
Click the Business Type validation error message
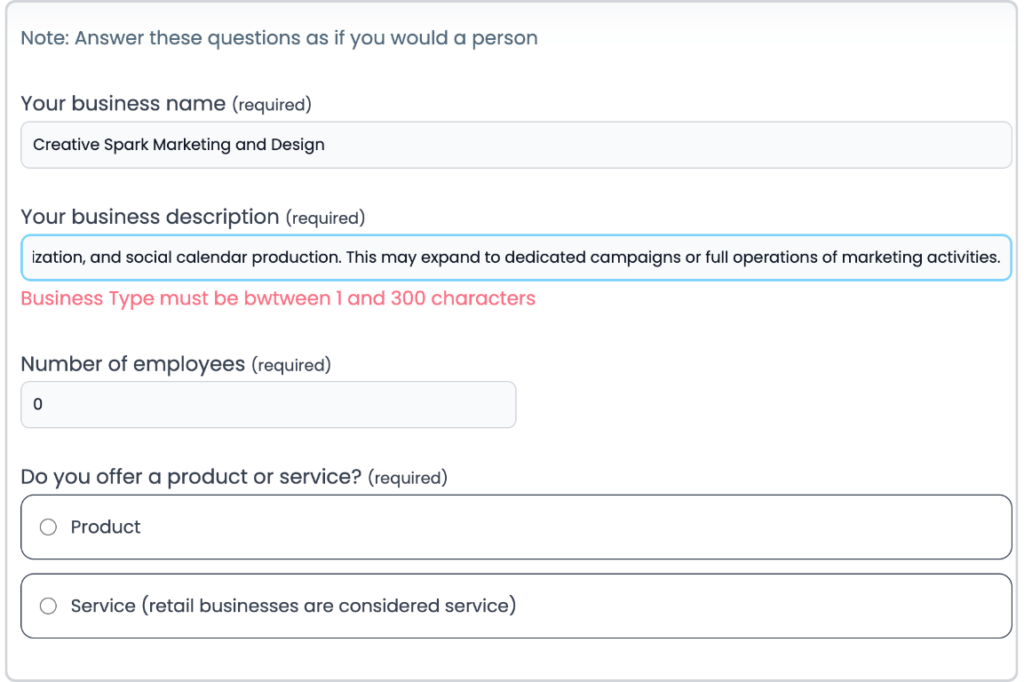coord(280,298)
